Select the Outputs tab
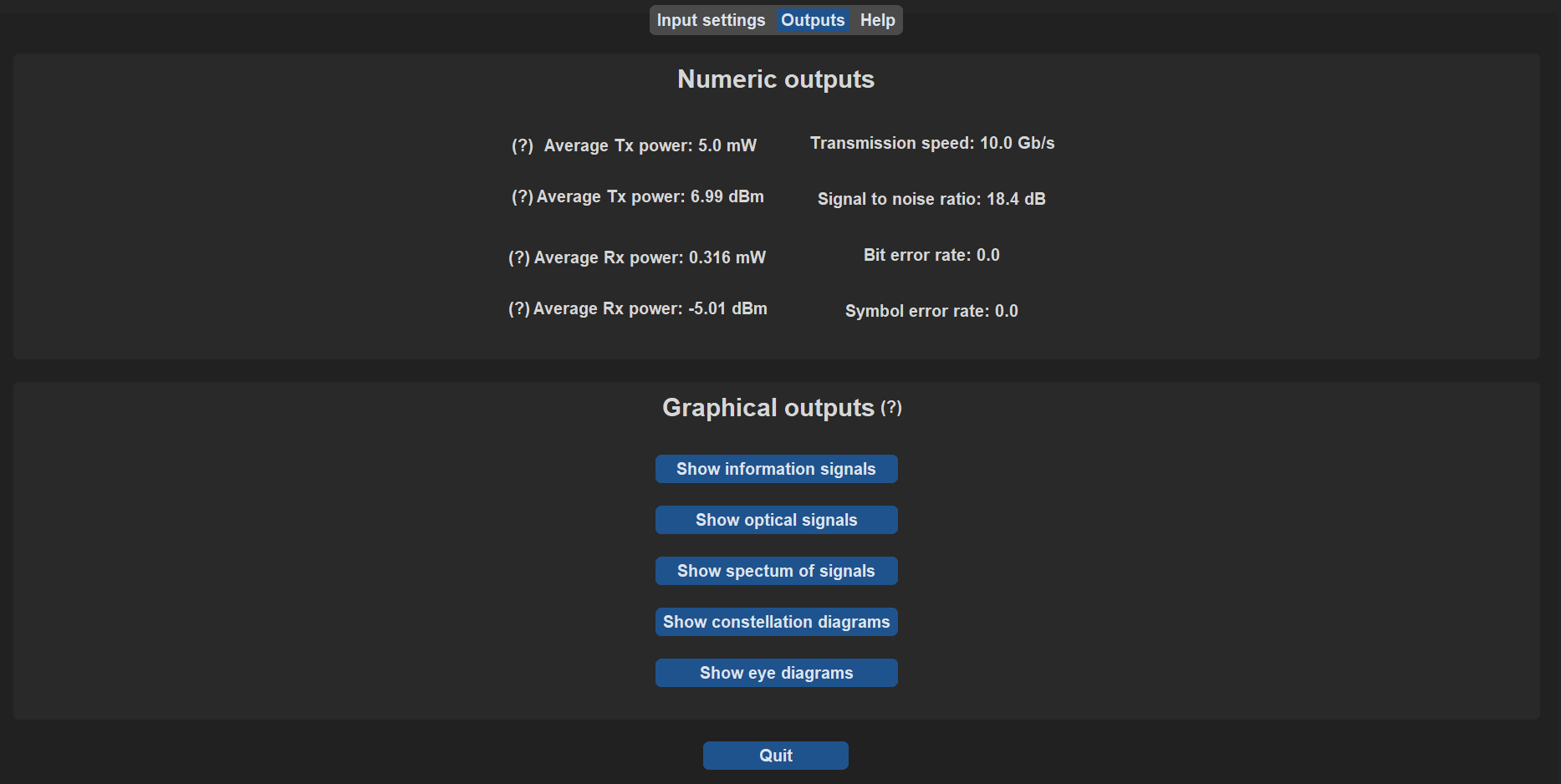Screen dimensions: 1561x784 (812, 19)
